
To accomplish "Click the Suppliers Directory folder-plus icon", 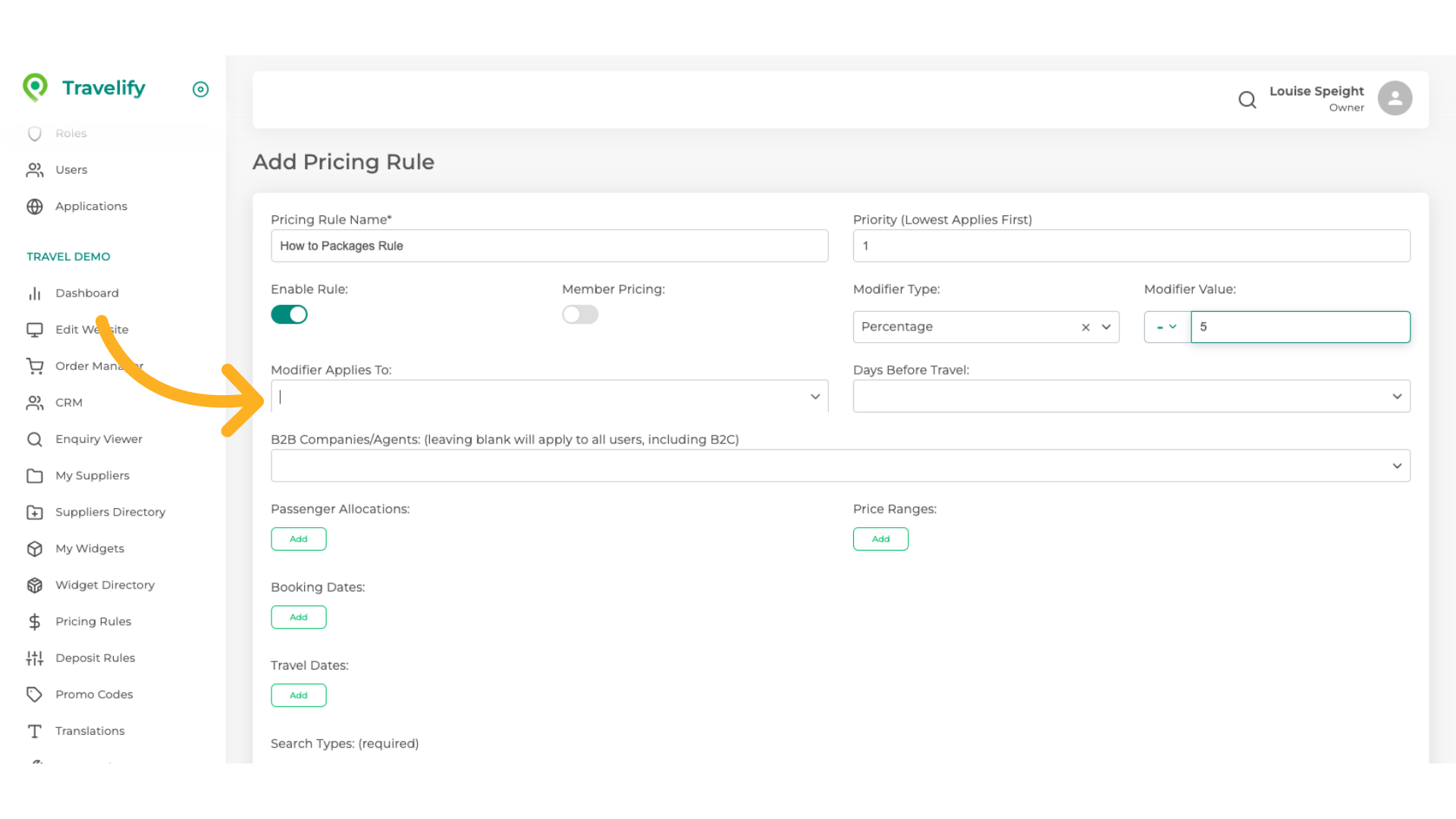I will (x=35, y=513).
